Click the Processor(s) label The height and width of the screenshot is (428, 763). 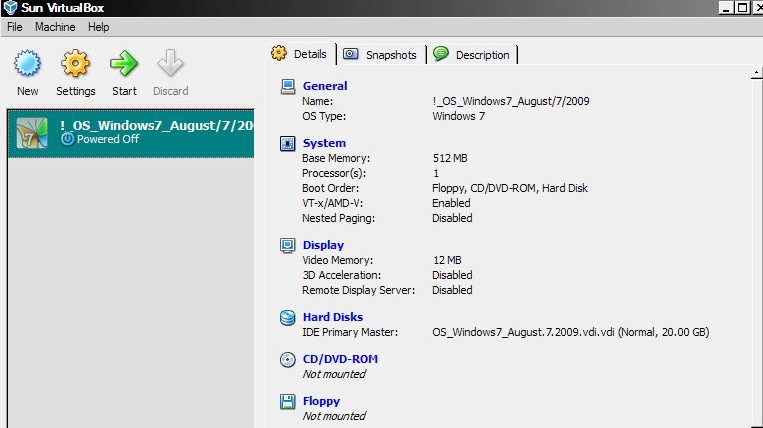coord(334,173)
